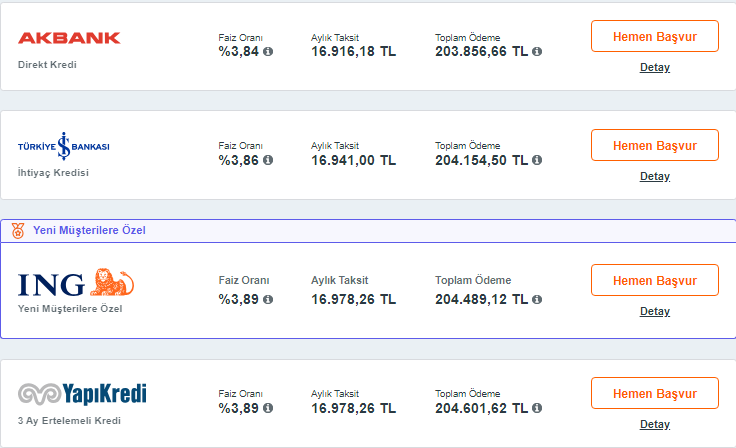Apply now for the Akbank Direkt Kredi
This screenshot has height=448, width=736.
655,36
